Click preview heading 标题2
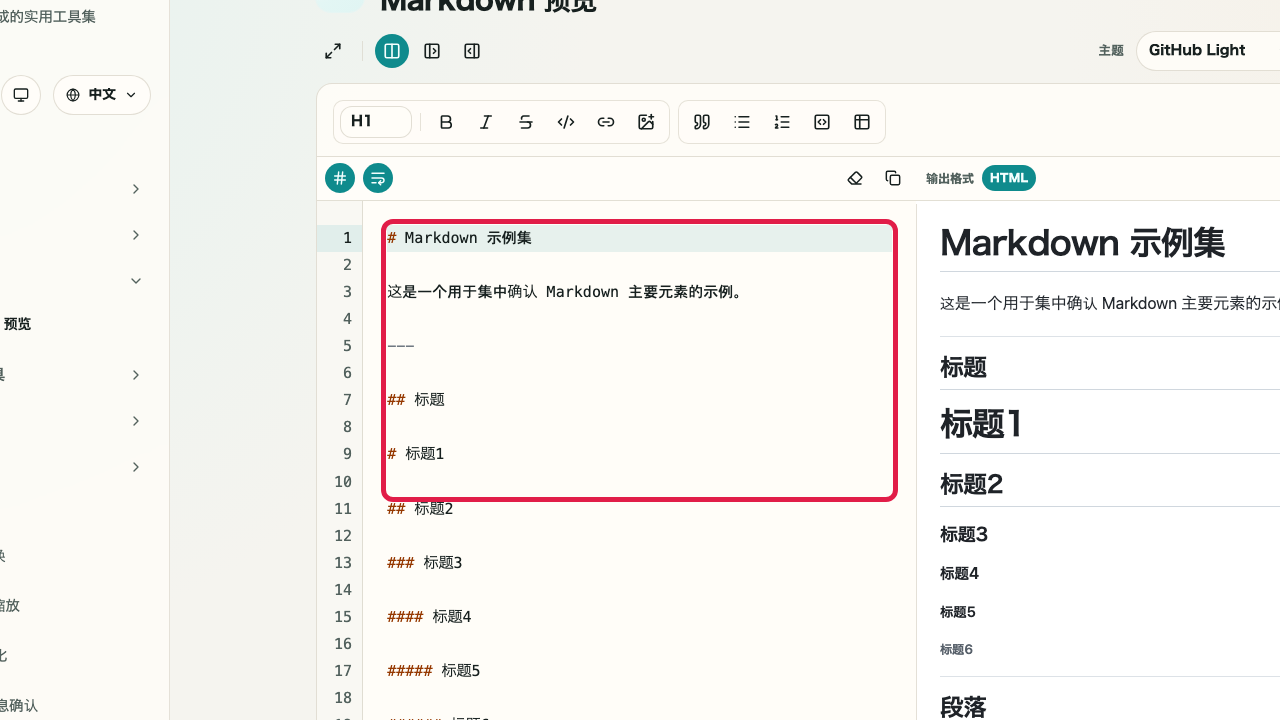The width and height of the screenshot is (1280, 720). (x=971, y=484)
